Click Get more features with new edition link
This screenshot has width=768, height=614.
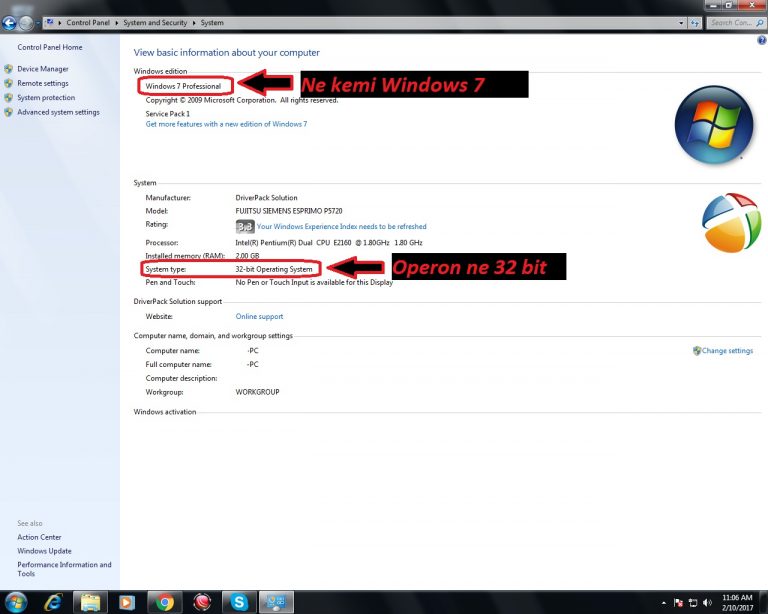click(226, 124)
